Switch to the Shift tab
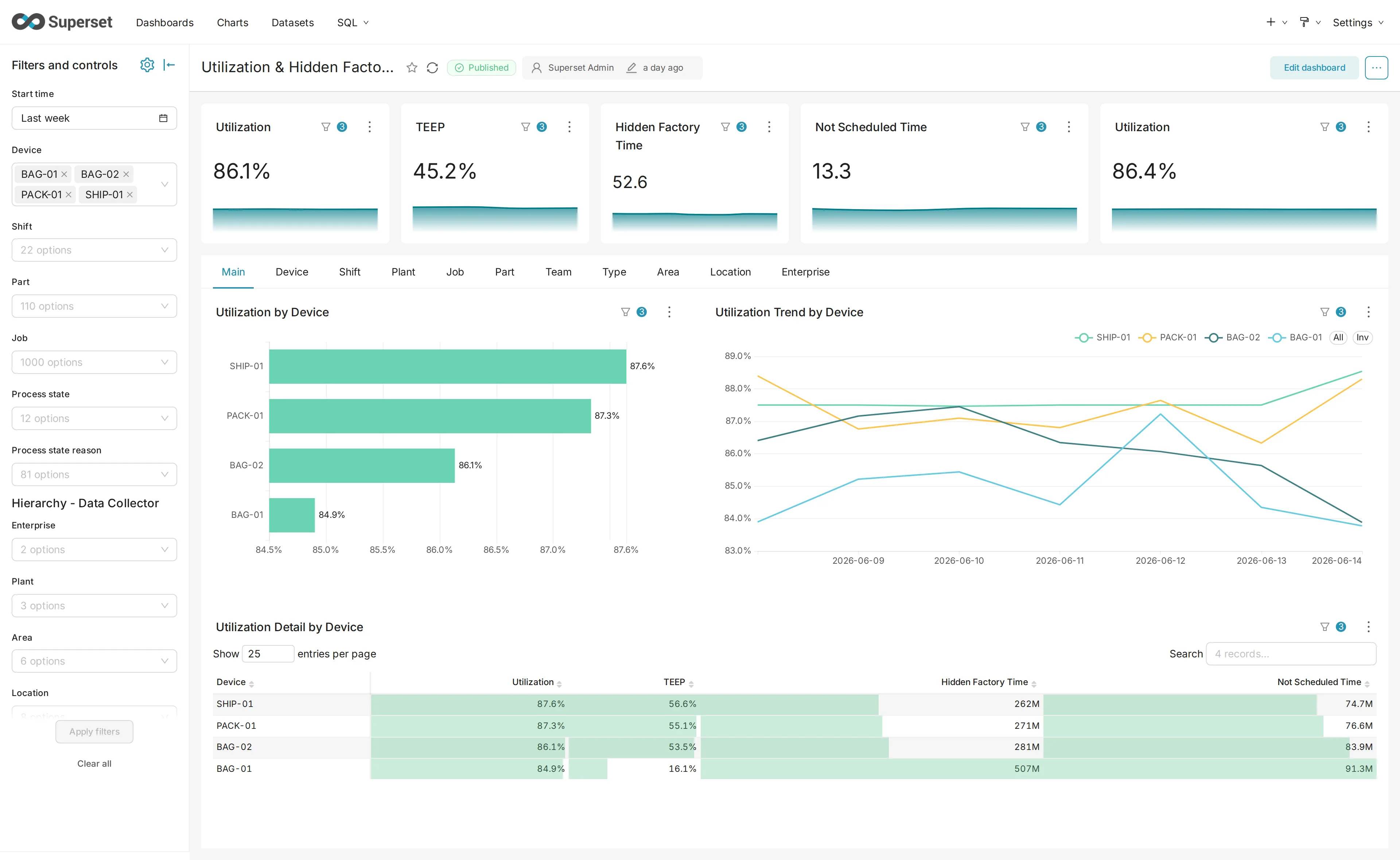 (349, 272)
